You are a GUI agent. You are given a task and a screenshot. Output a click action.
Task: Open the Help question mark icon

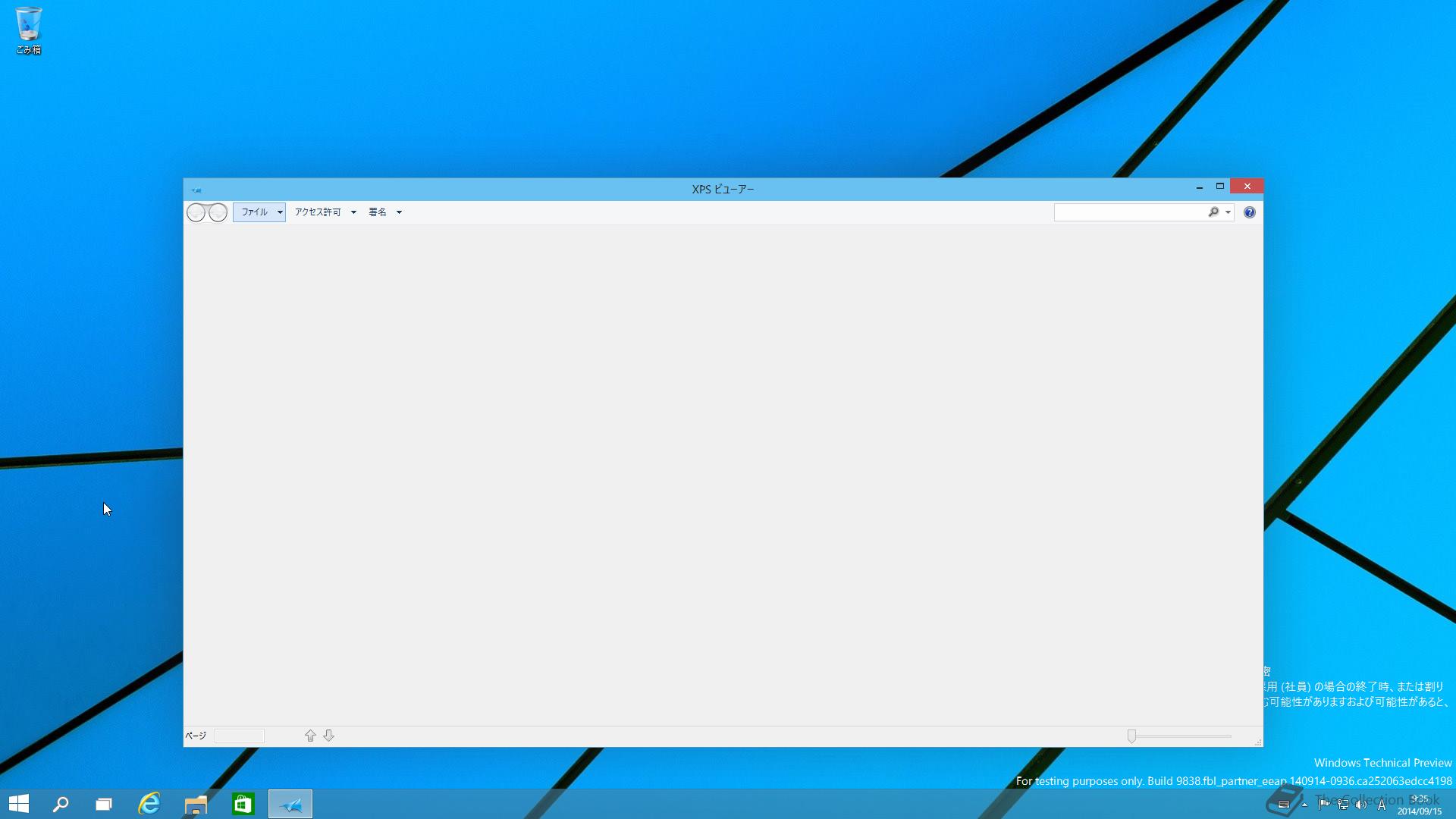(x=1250, y=212)
